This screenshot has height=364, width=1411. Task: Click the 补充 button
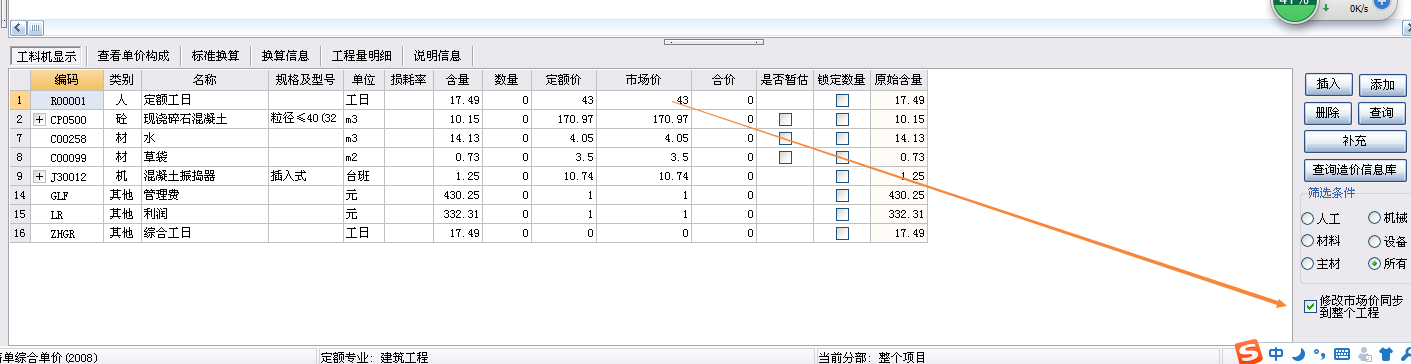tap(1355, 141)
